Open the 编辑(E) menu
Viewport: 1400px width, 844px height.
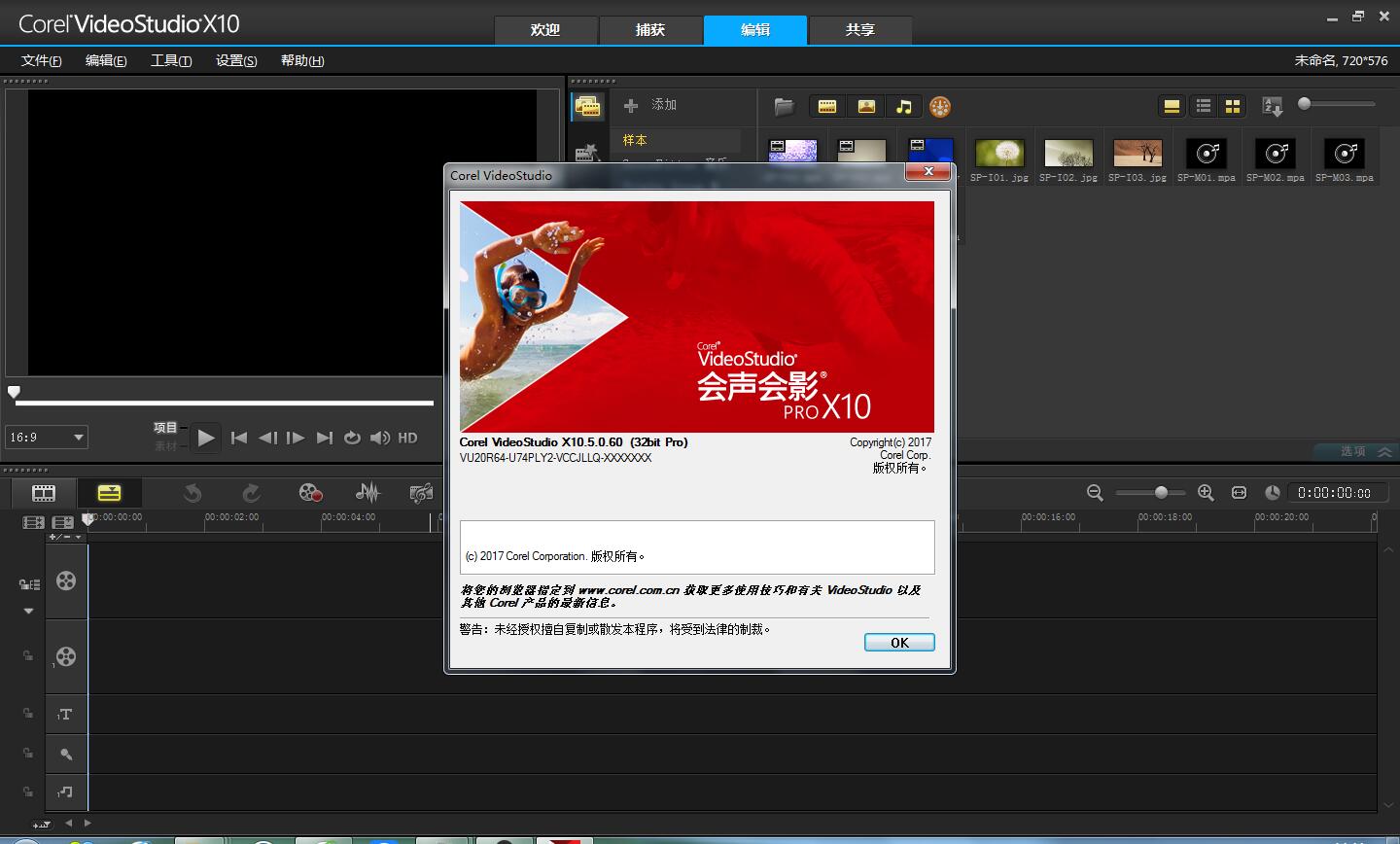pyautogui.click(x=106, y=60)
